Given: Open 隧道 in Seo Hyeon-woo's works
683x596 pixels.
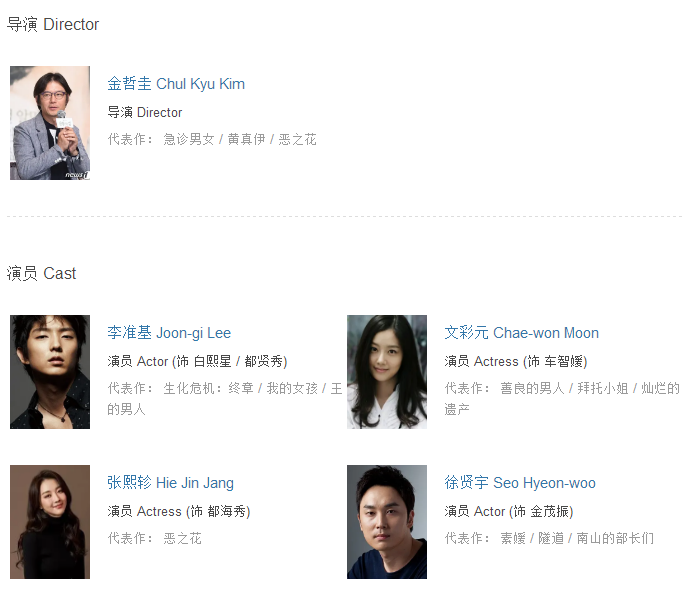Looking at the screenshot, I should pyautogui.click(x=551, y=538).
